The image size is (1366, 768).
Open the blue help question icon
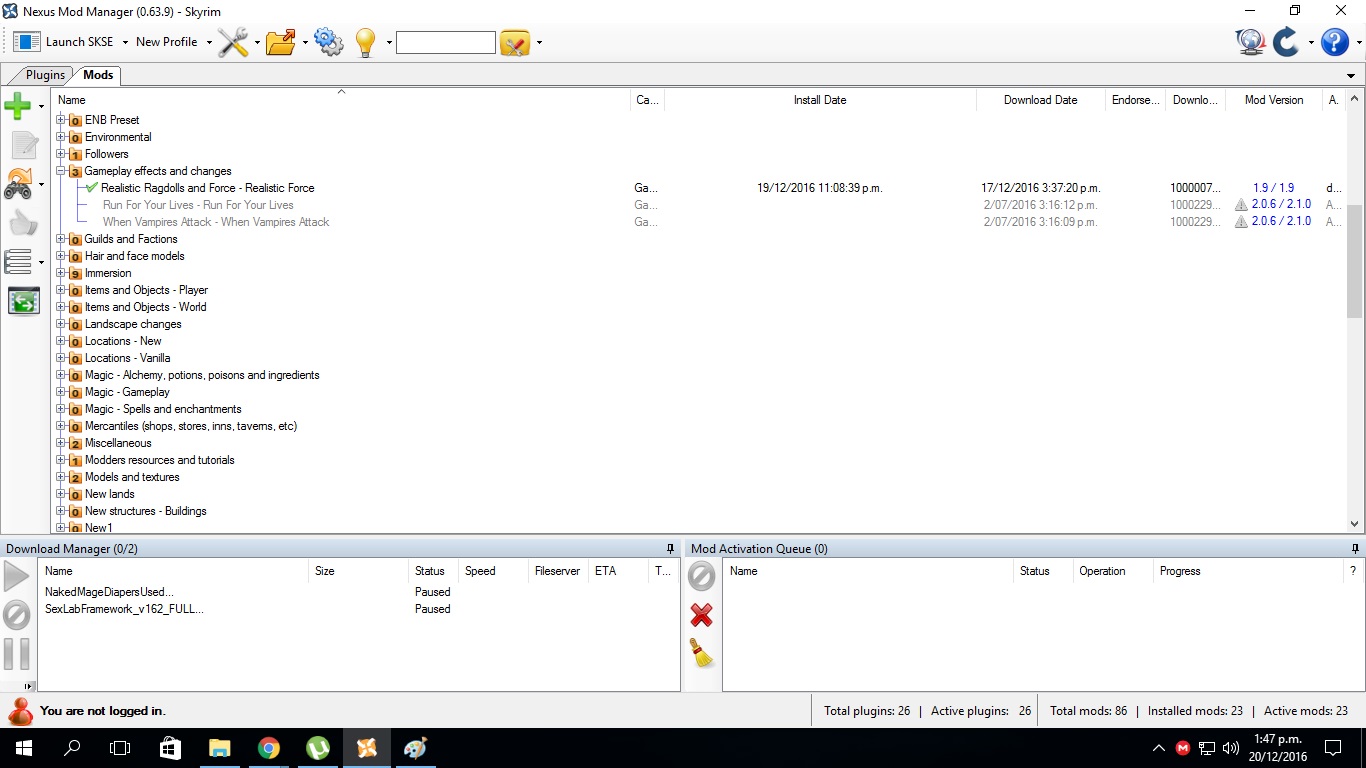(1335, 42)
